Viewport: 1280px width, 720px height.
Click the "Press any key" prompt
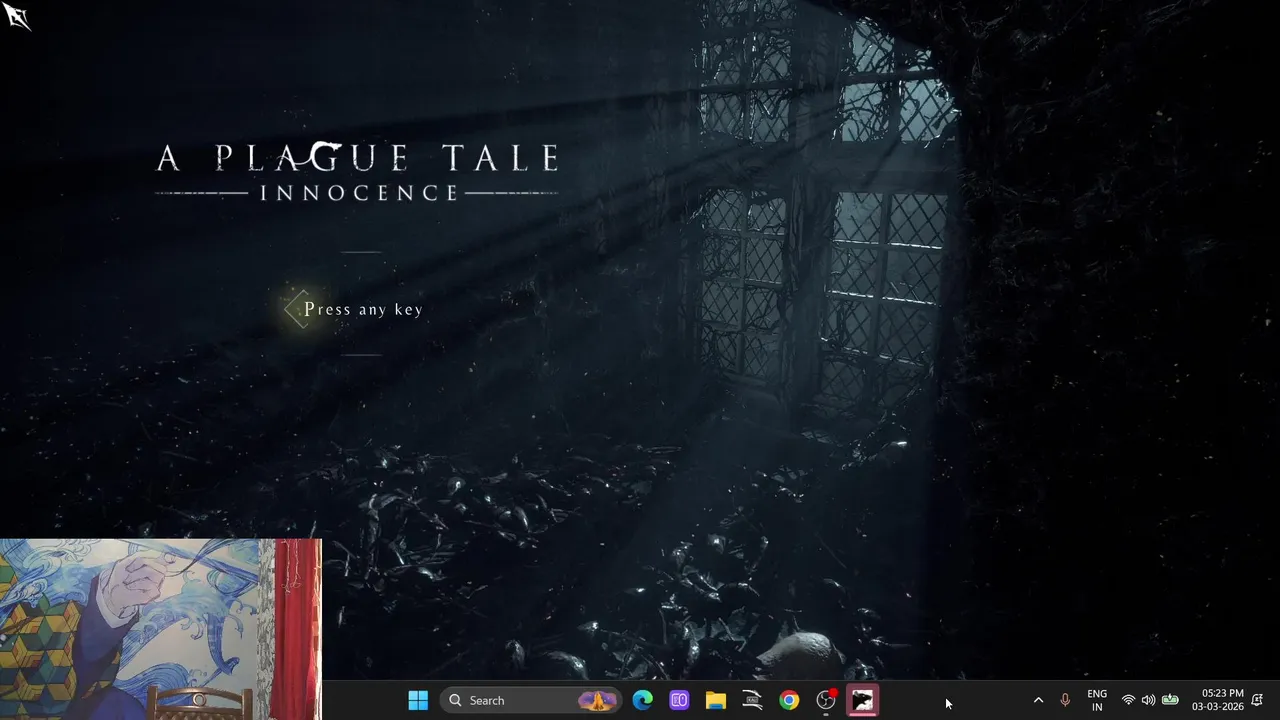coord(363,309)
